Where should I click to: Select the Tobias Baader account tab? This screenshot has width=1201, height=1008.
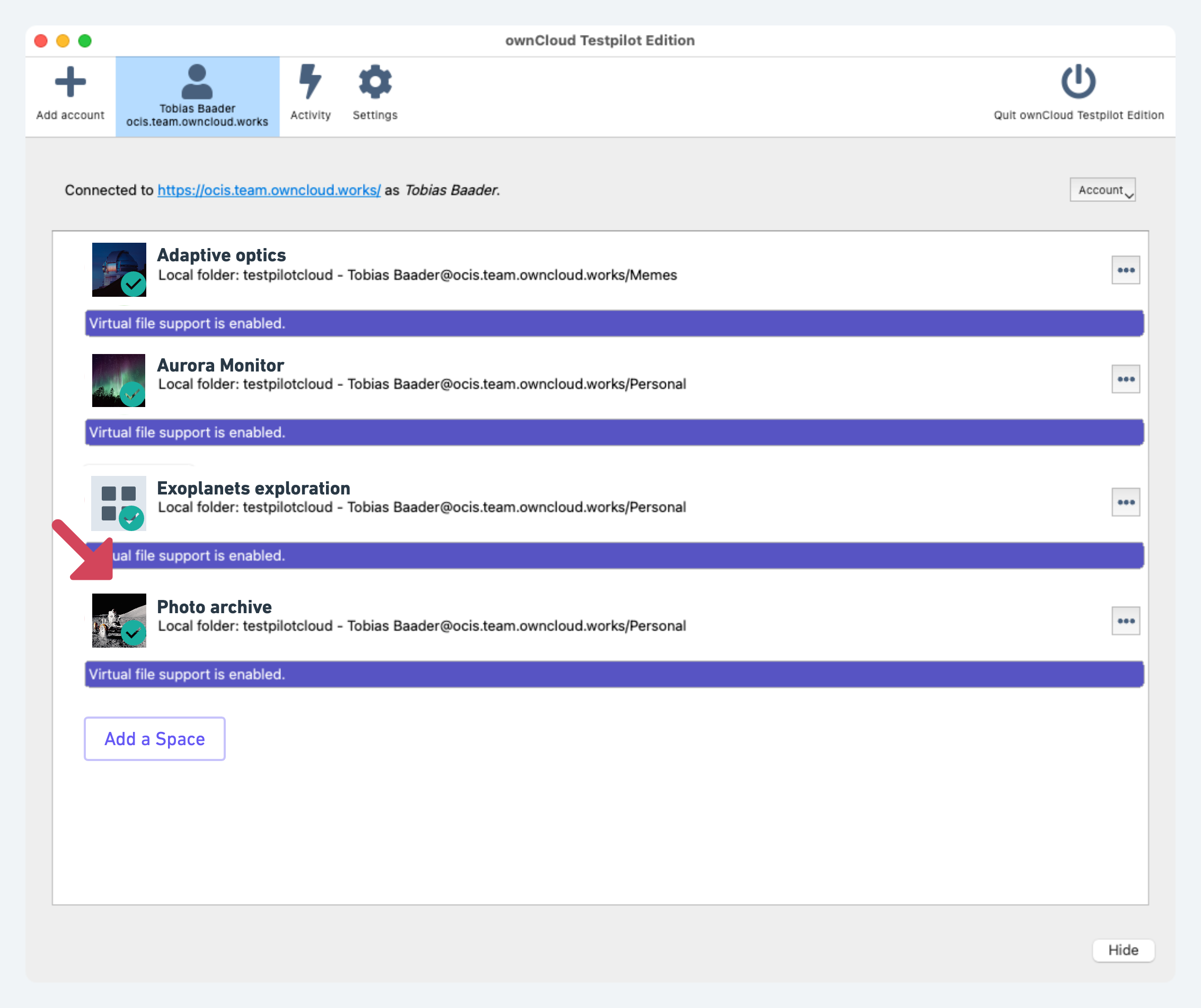[197, 96]
